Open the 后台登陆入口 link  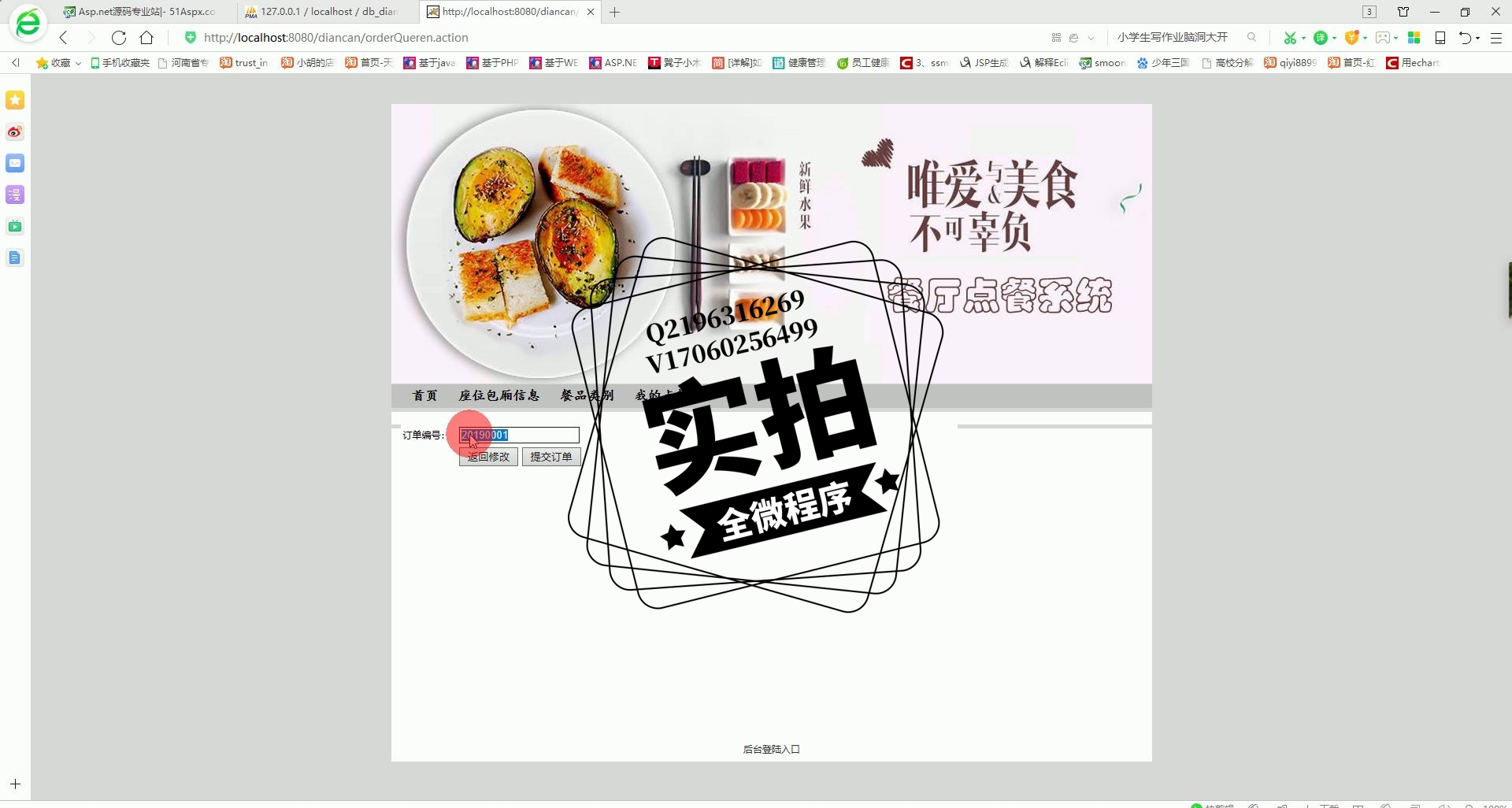coord(771,750)
